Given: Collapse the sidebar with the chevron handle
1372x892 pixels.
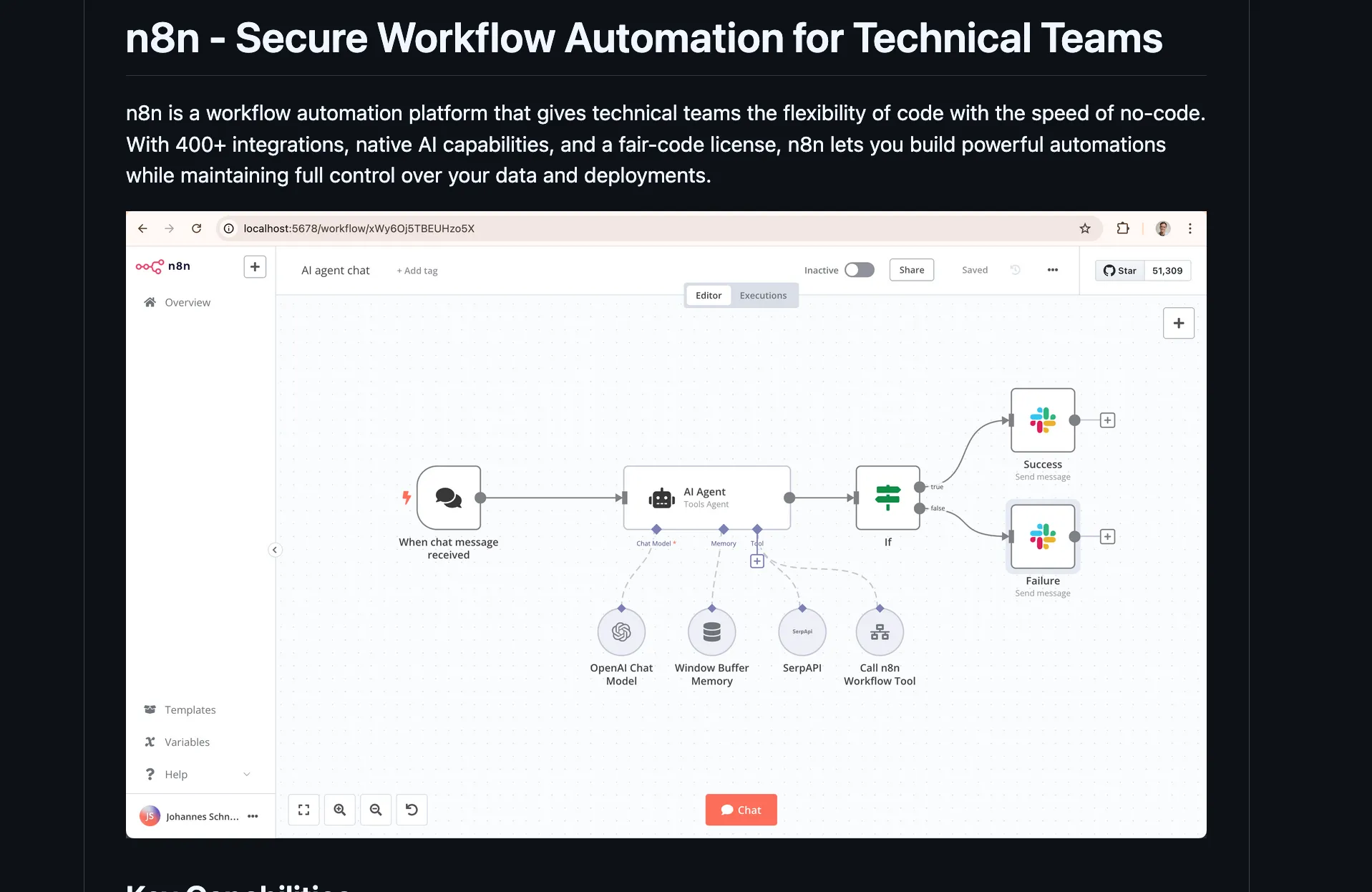Looking at the screenshot, I should (x=275, y=550).
